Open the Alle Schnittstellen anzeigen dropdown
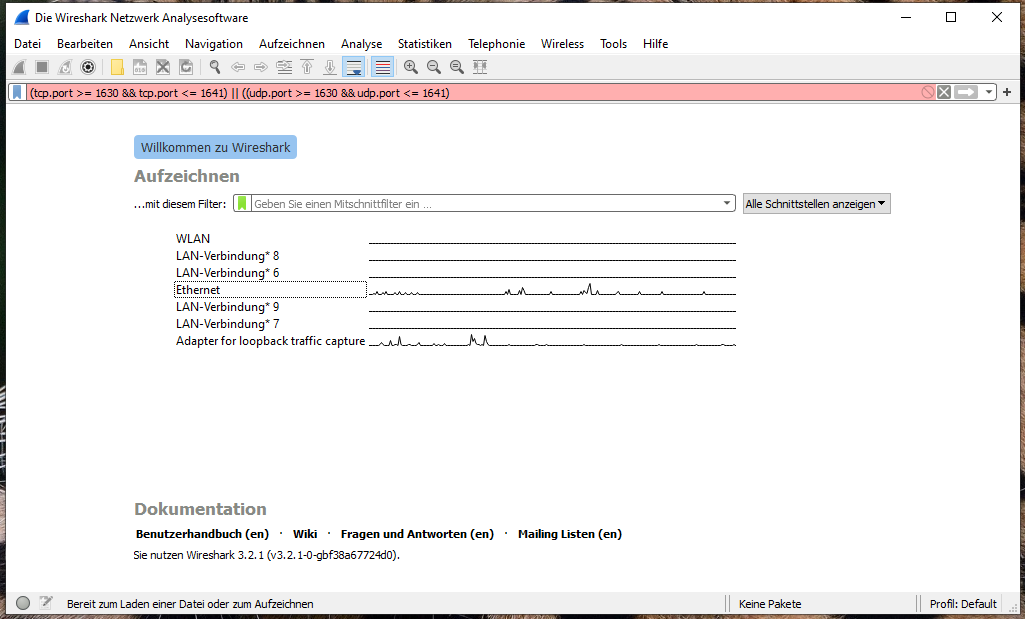This screenshot has height=619, width=1025. (814, 203)
